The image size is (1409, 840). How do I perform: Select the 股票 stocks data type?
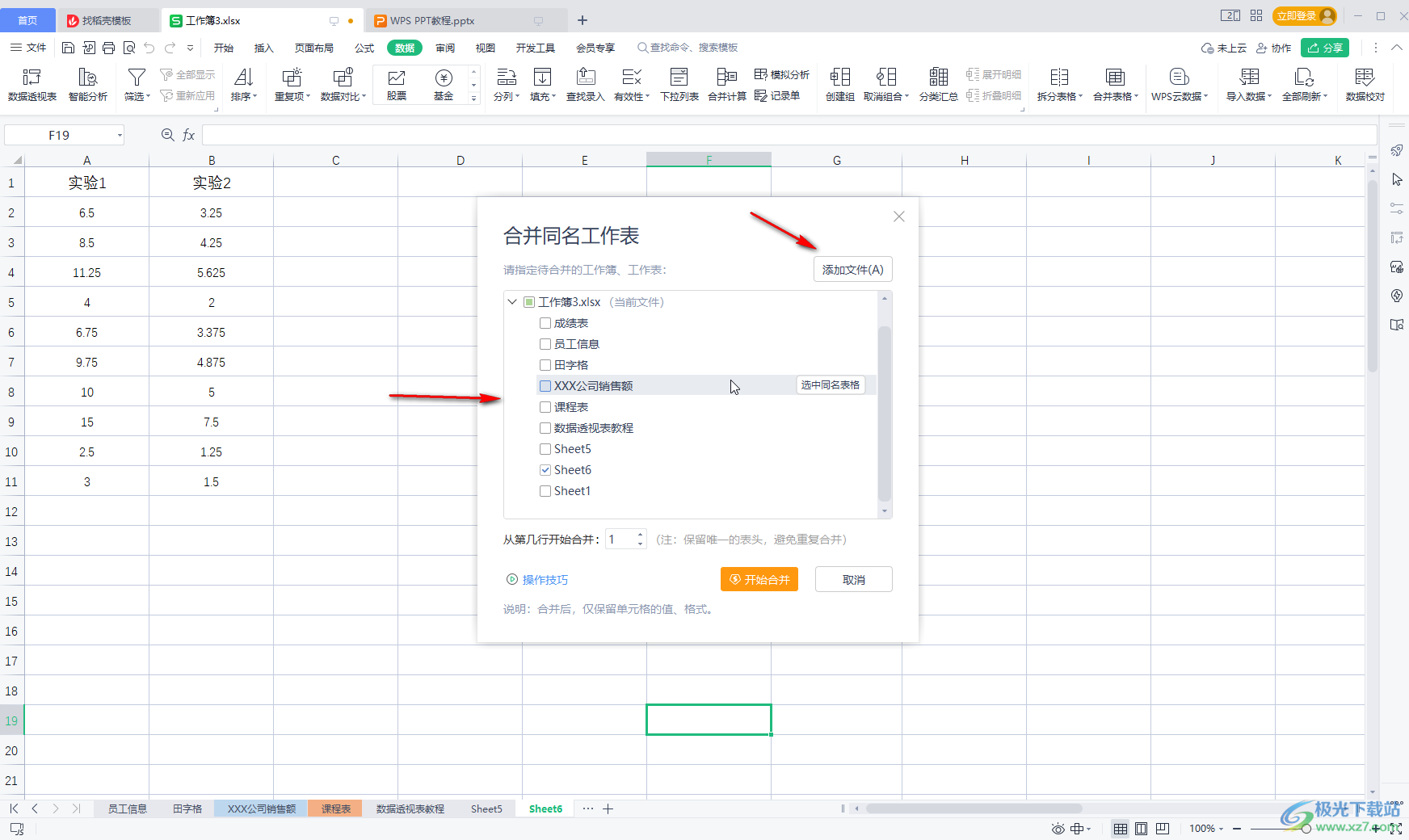click(397, 85)
